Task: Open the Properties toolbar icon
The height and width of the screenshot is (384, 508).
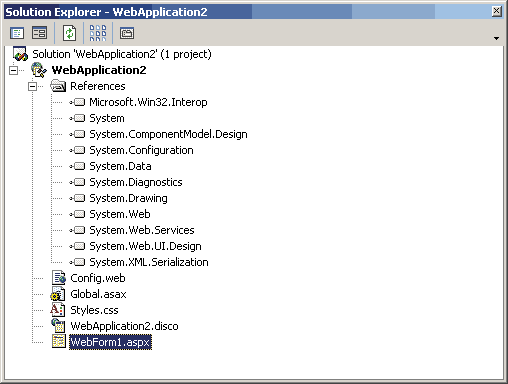Action: pos(127,33)
